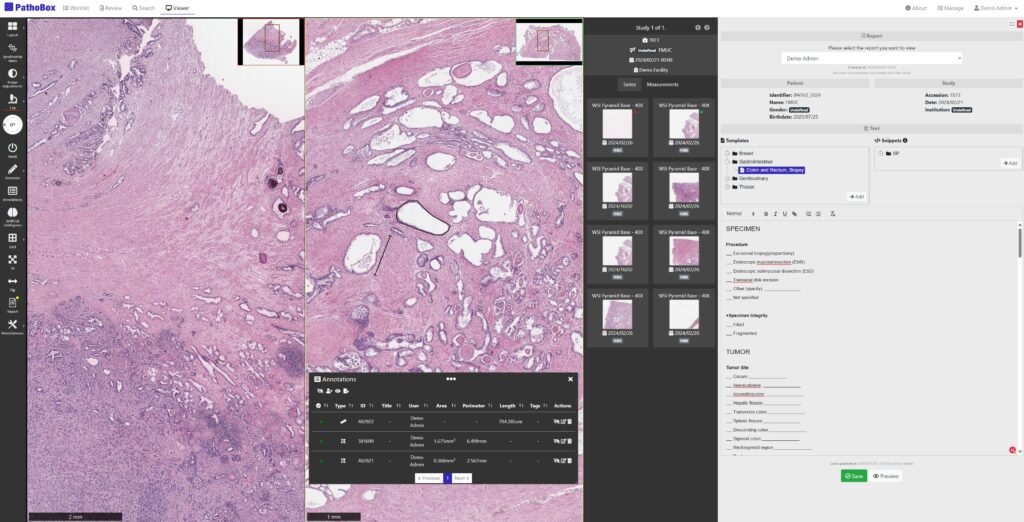Select the Colon and Rectum, Biopsy template
Image resolution: width=1024 pixels, height=522 pixels.
772,170
